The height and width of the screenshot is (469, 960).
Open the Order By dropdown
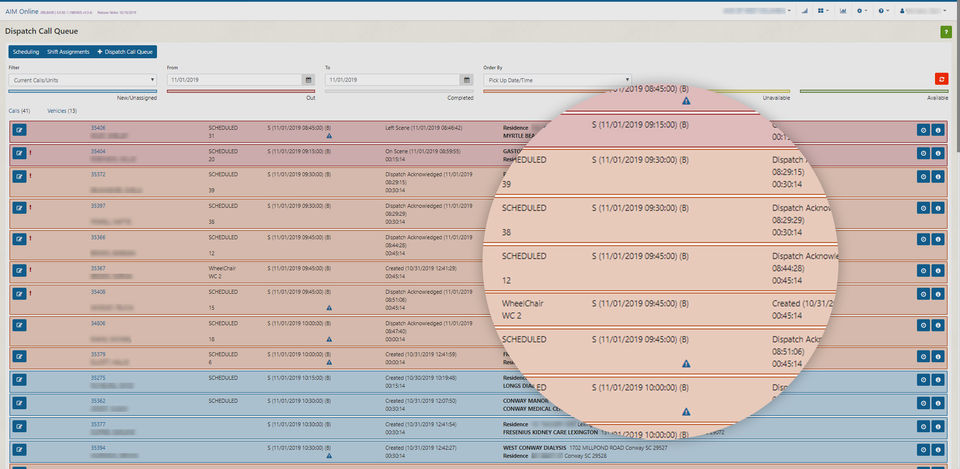(557, 80)
